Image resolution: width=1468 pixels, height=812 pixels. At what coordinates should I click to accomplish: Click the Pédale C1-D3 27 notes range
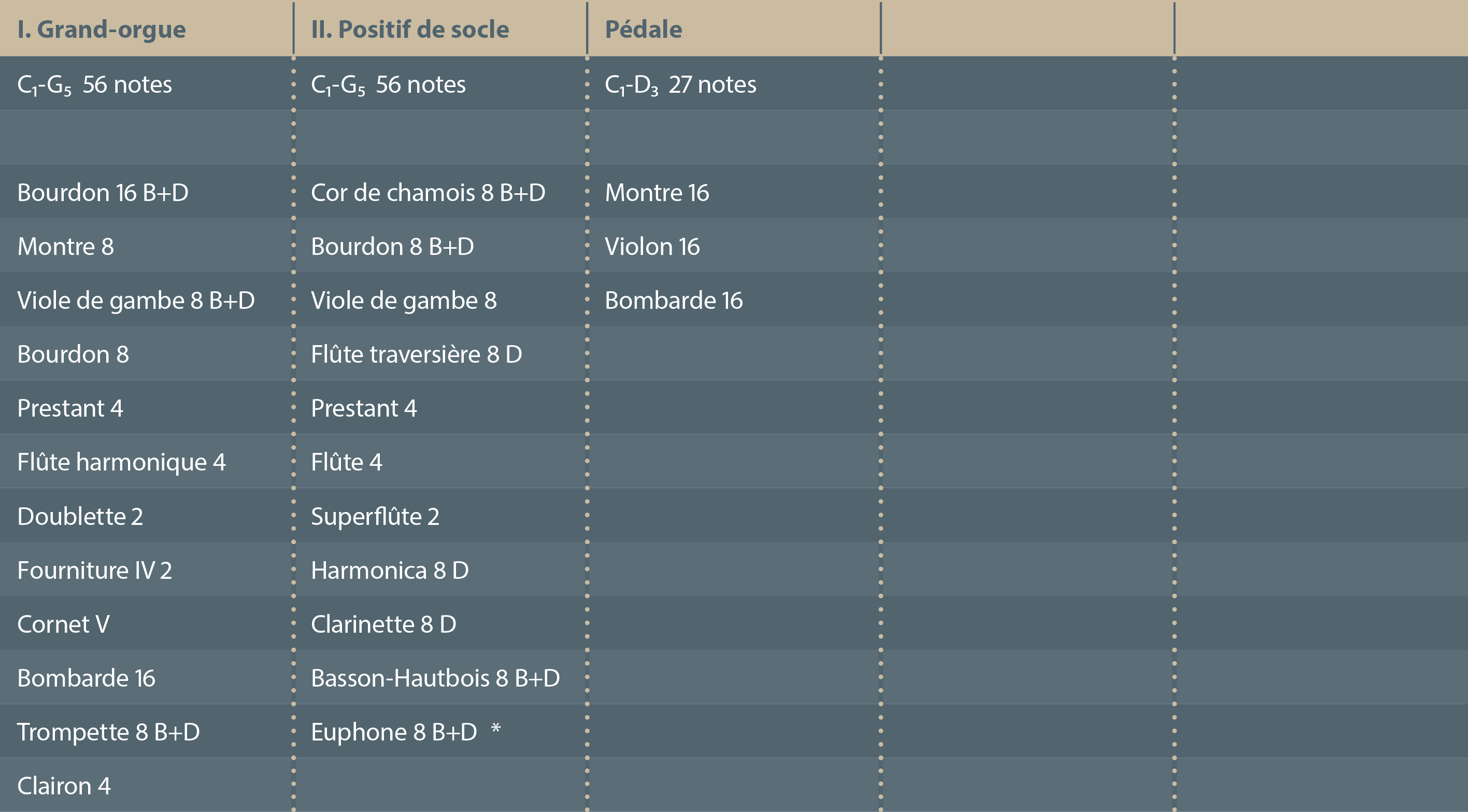point(680,84)
